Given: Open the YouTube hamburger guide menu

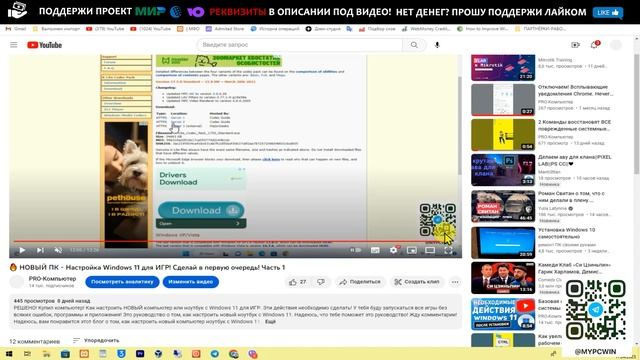Looking at the screenshot, I should coord(14,45).
